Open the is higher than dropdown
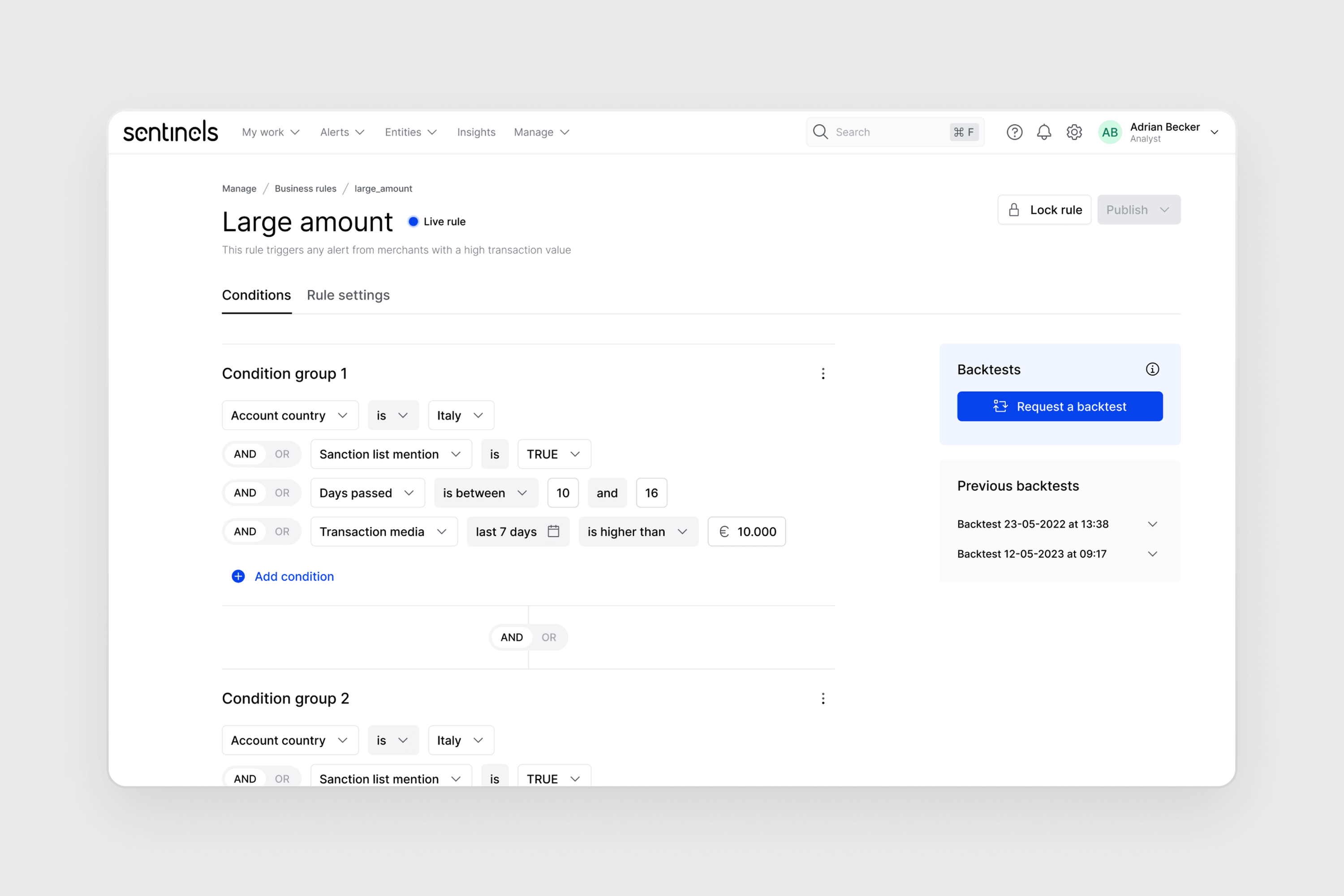1344x896 pixels. pyautogui.click(x=638, y=531)
